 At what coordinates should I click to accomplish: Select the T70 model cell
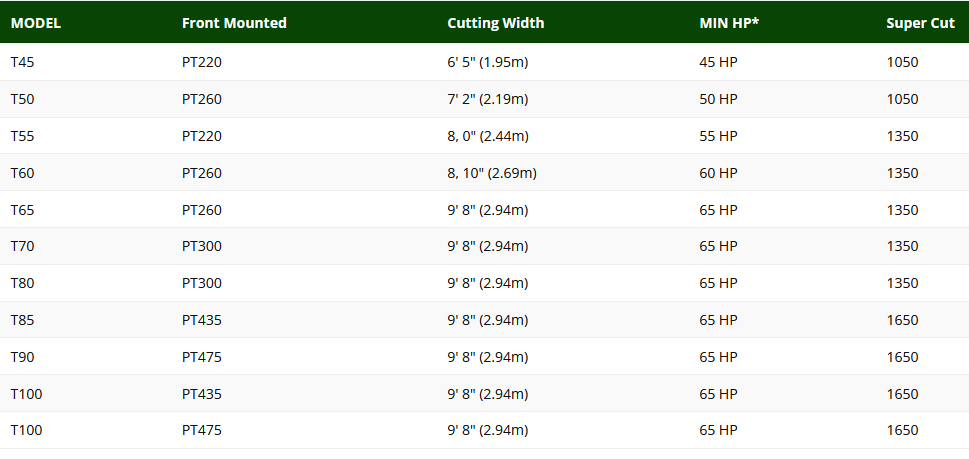[23, 246]
